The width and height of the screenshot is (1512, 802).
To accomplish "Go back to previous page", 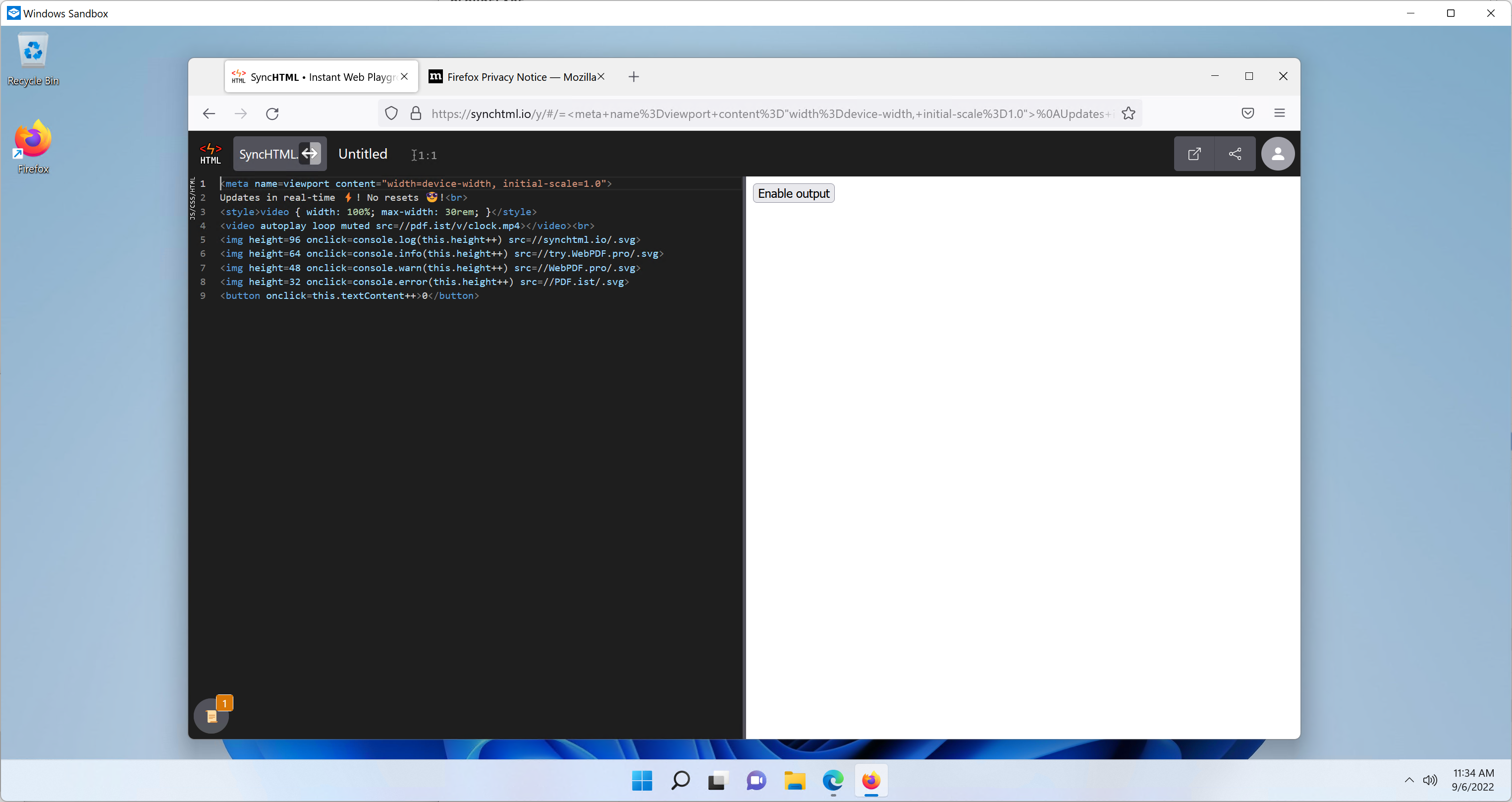I will [209, 114].
